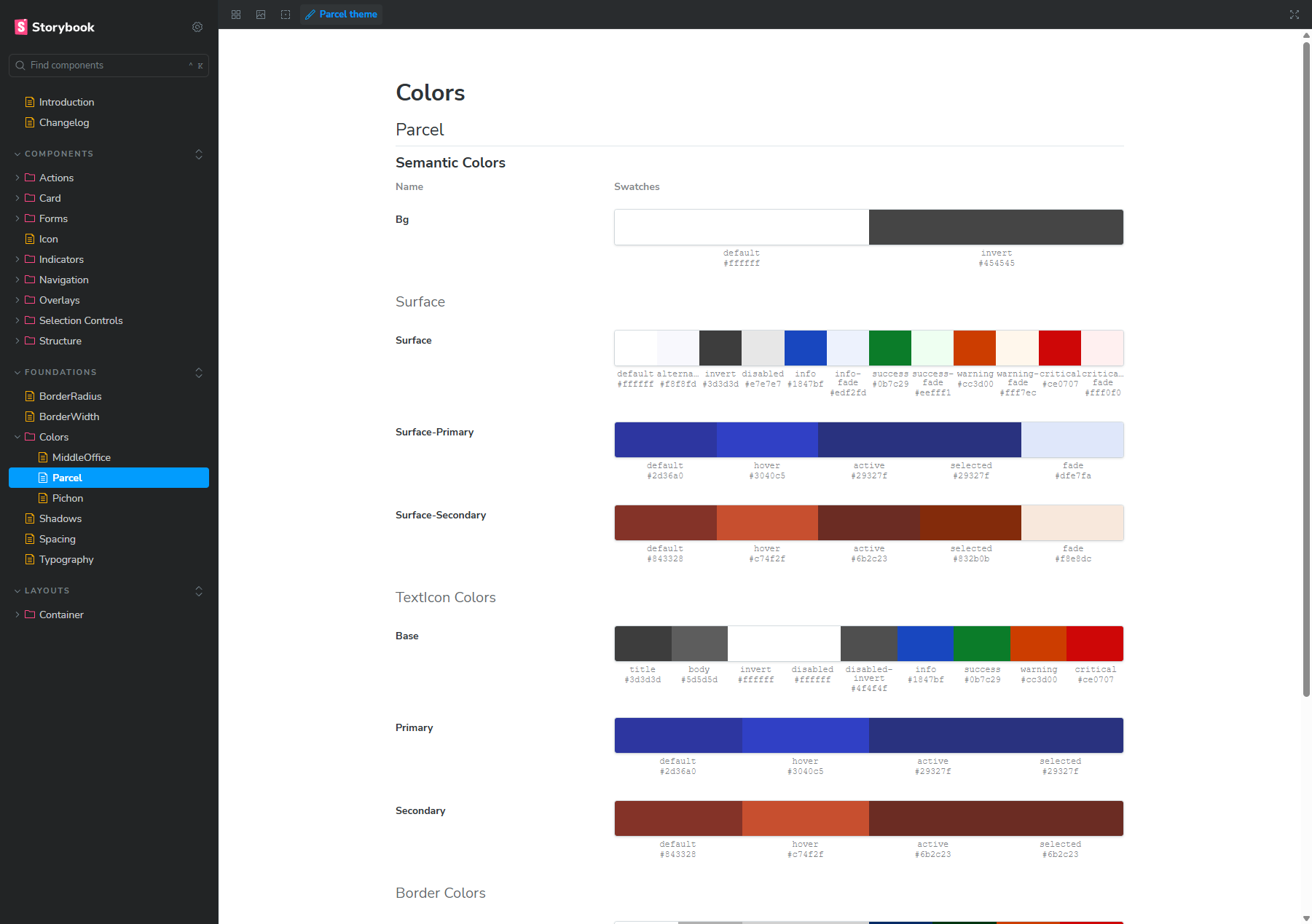Click the Bg invert #454545 swatch
This screenshot has height=924, width=1312.
coord(996,227)
